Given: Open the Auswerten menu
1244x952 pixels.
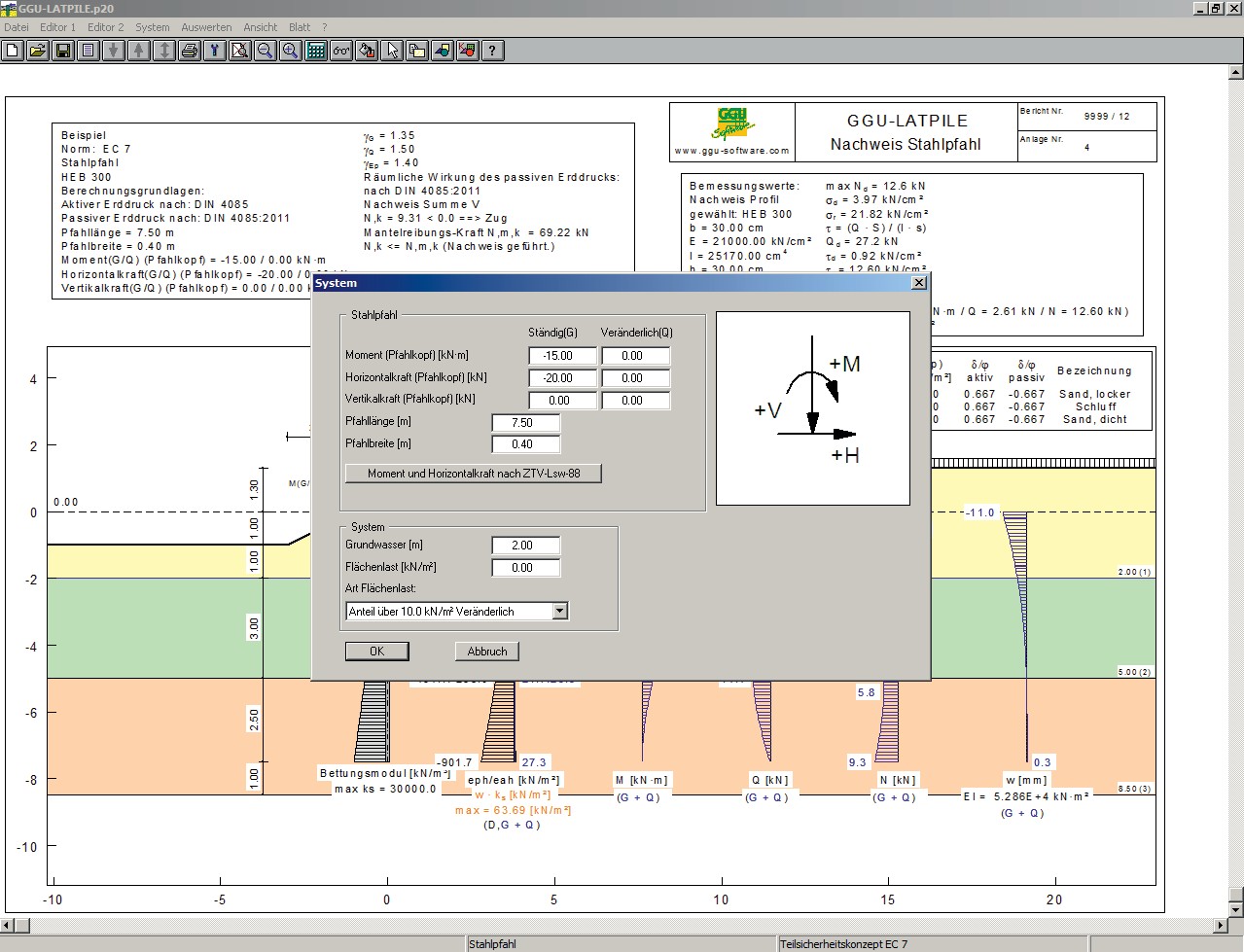Looking at the screenshot, I should [x=206, y=27].
